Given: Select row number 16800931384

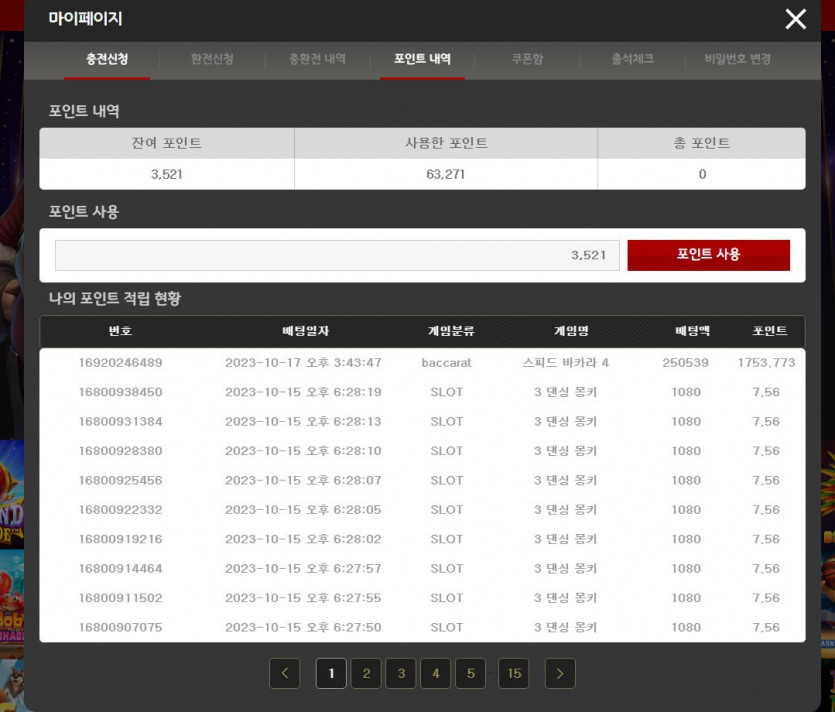Looking at the screenshot, I should 120,421.
